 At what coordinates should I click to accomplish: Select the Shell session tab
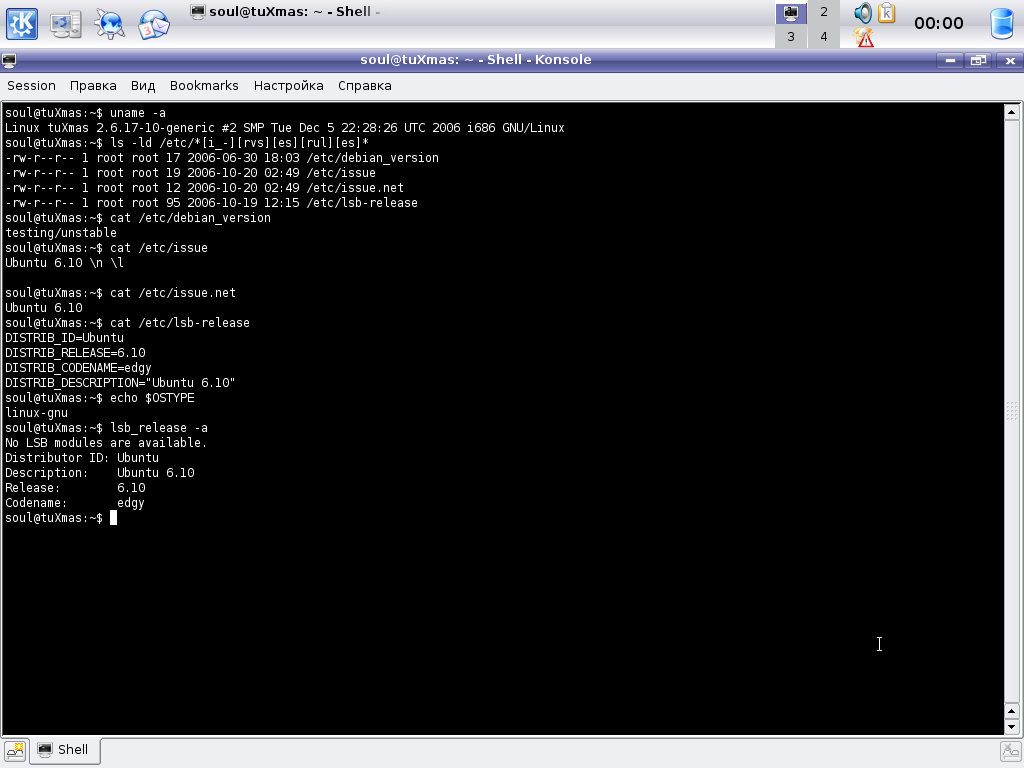[64, 750]
